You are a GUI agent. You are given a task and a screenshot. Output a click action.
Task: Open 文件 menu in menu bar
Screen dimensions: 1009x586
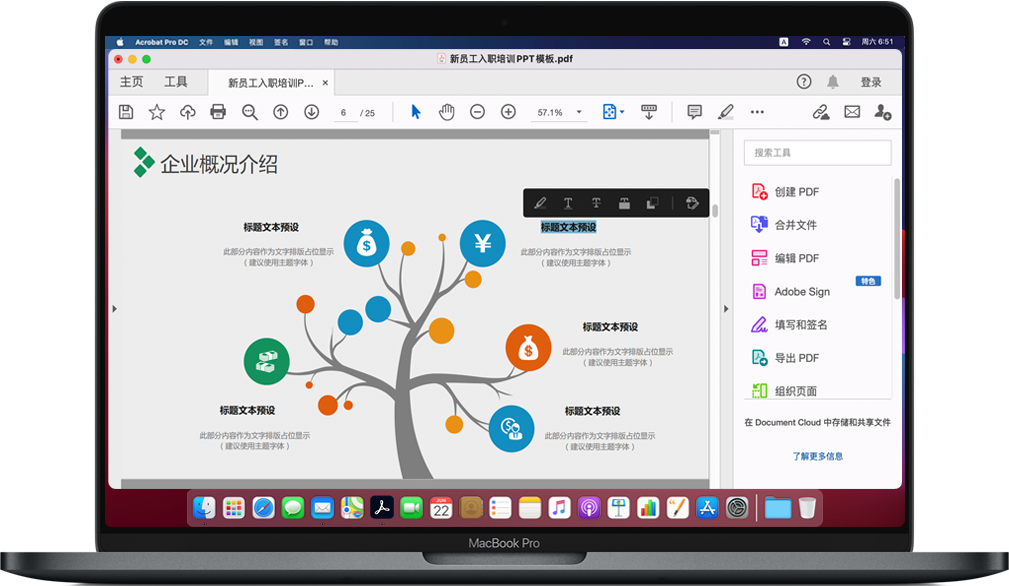[206, 42]
